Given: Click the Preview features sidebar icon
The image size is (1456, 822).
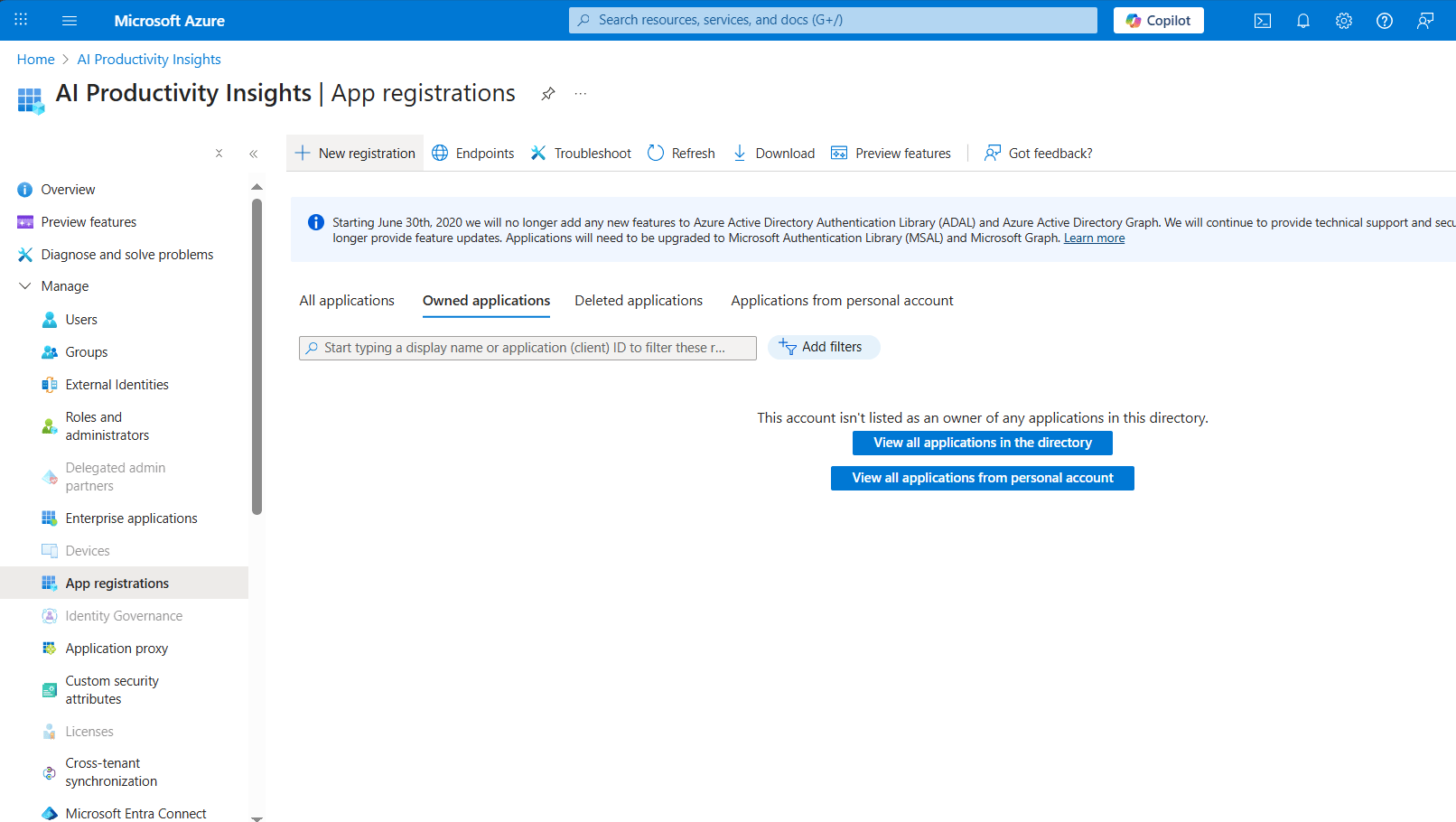Looking at the screenshot, I should click(x=25, y=222).
